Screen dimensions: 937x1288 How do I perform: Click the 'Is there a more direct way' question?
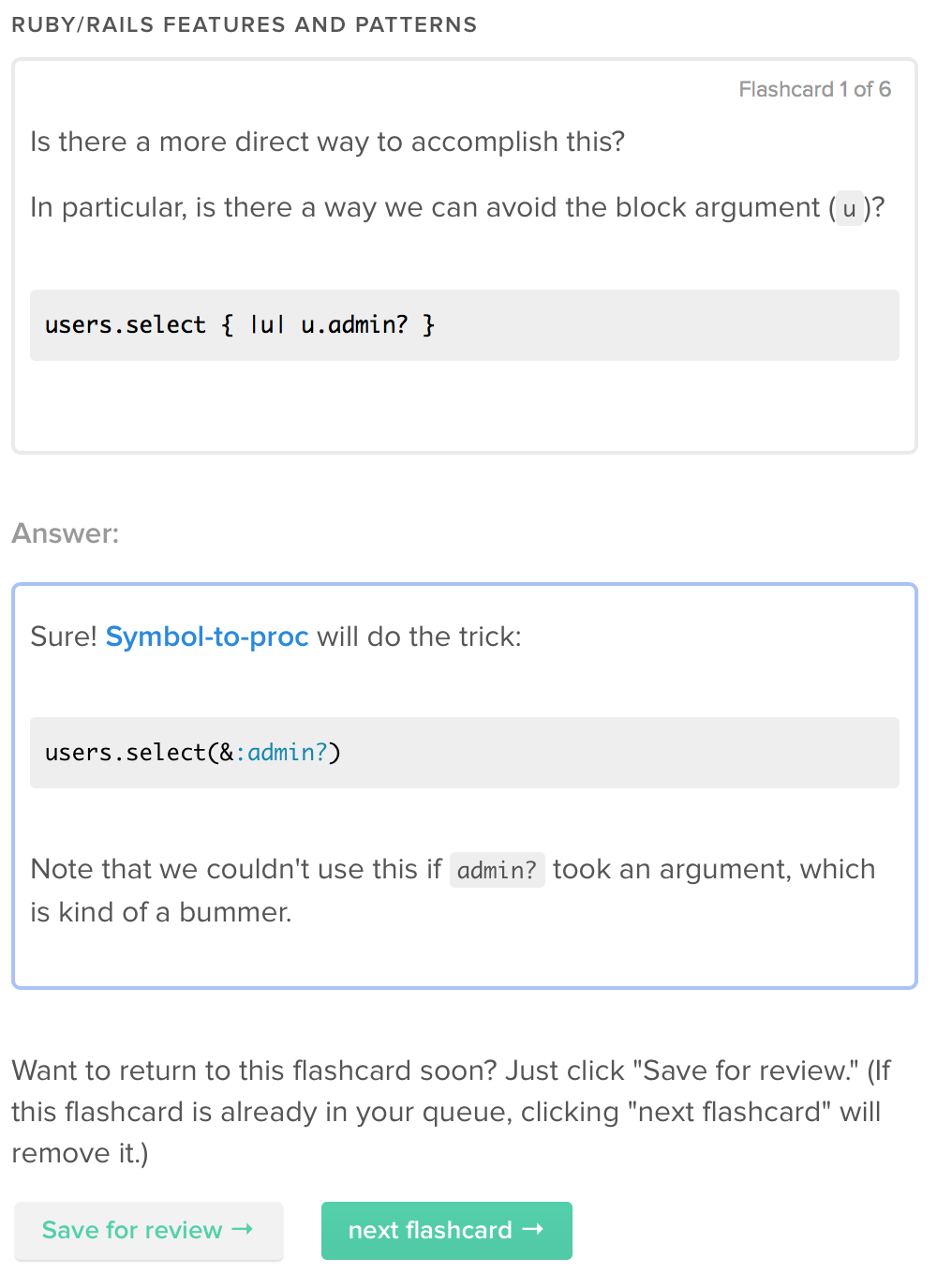pos(327,142)
